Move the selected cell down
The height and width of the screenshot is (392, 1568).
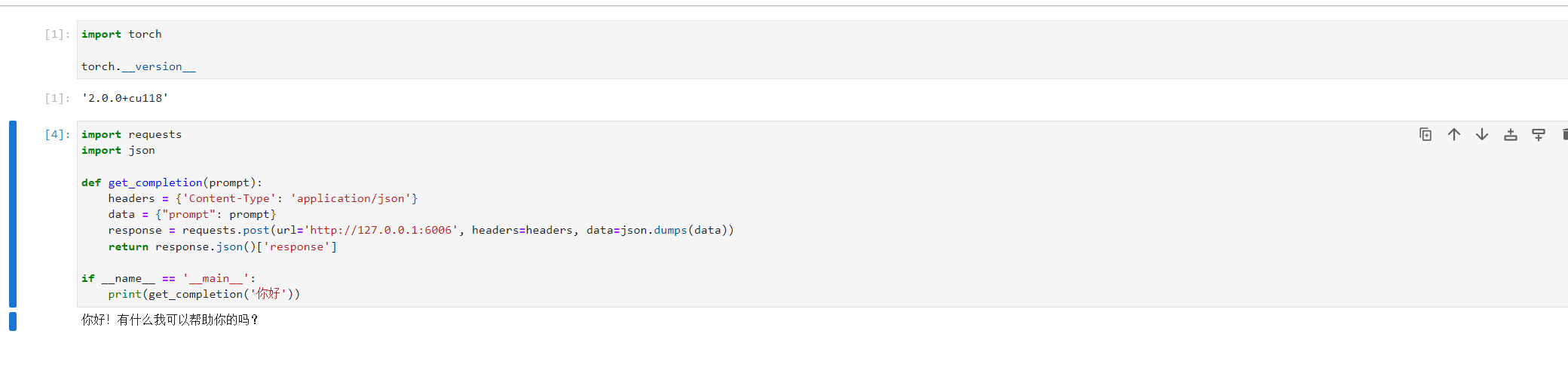[x=1482, y=134]
